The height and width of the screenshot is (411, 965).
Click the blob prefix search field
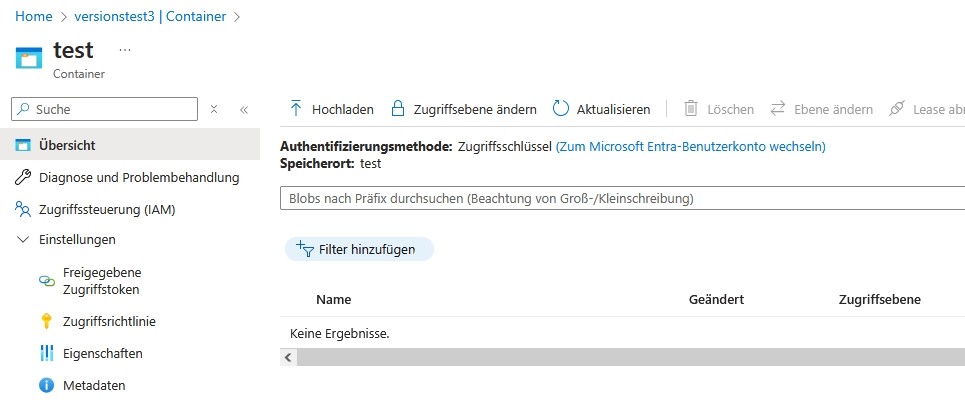coord(620,199)
